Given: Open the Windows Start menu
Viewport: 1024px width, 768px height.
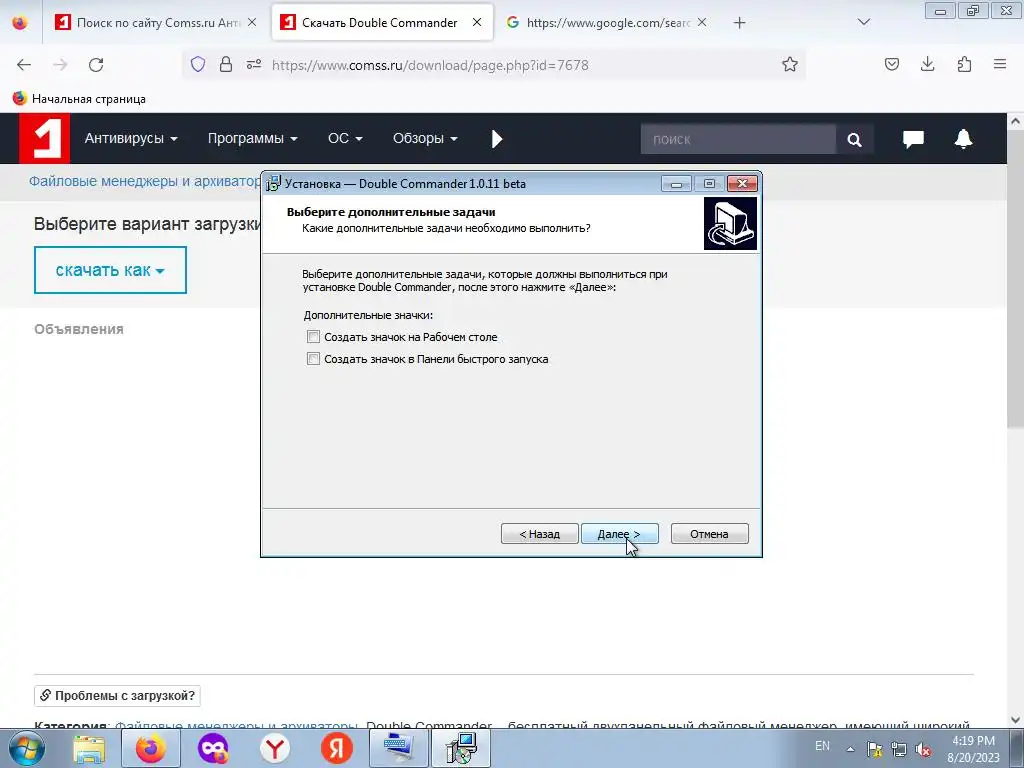Looking at the screenshot, I should pyautogui.click(x=26, y=748).
